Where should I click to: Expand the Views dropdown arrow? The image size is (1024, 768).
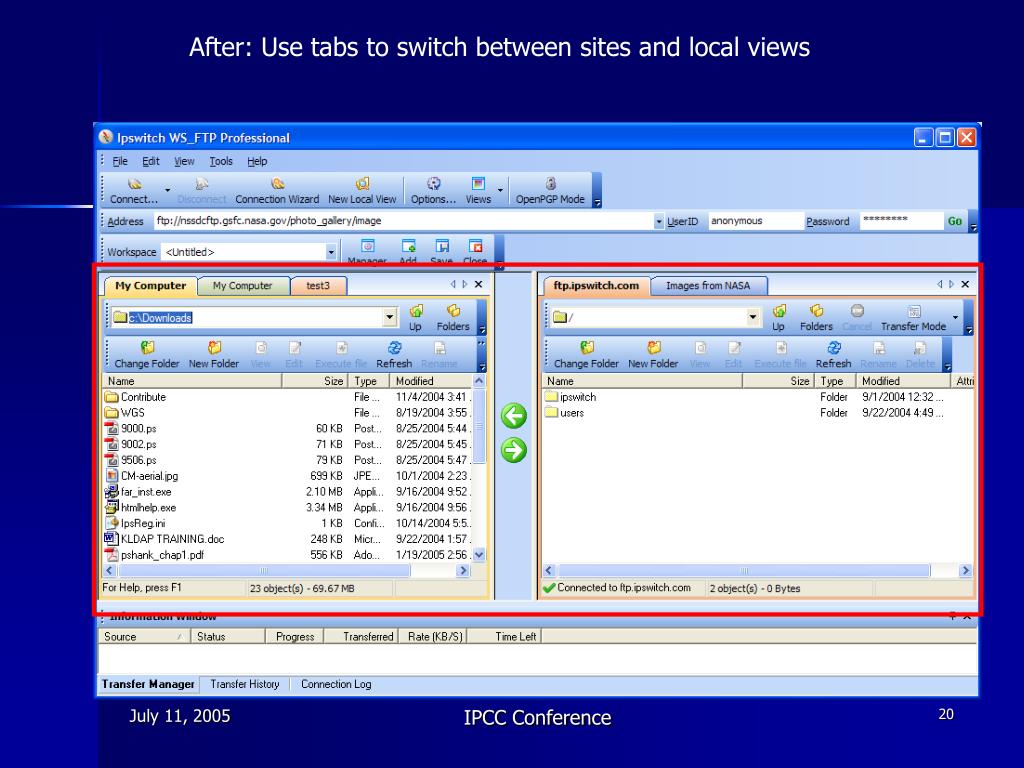coord(500,190)
